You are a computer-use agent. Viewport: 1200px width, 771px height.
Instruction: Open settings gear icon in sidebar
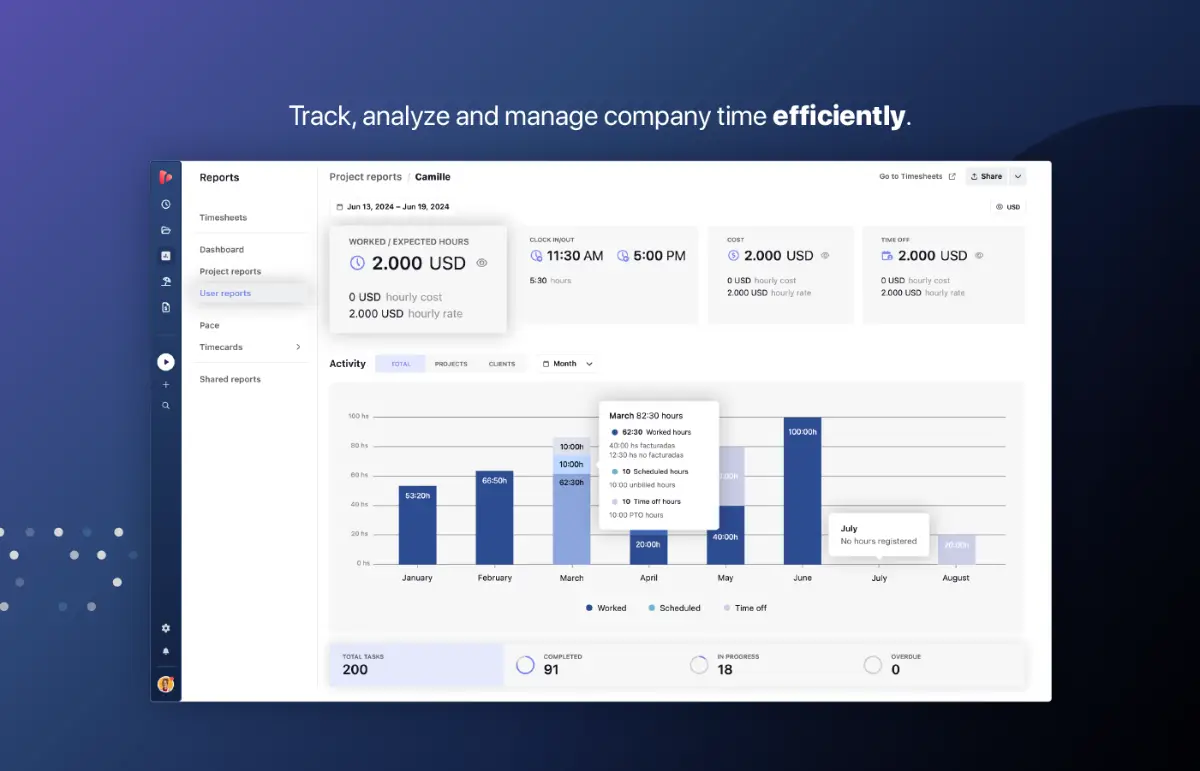tap(166, 628)
